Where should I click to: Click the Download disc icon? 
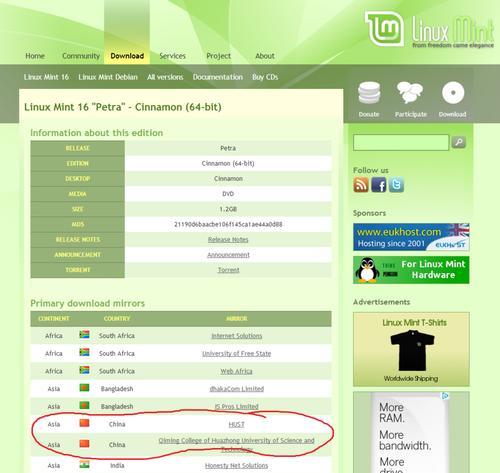[453, 93]
